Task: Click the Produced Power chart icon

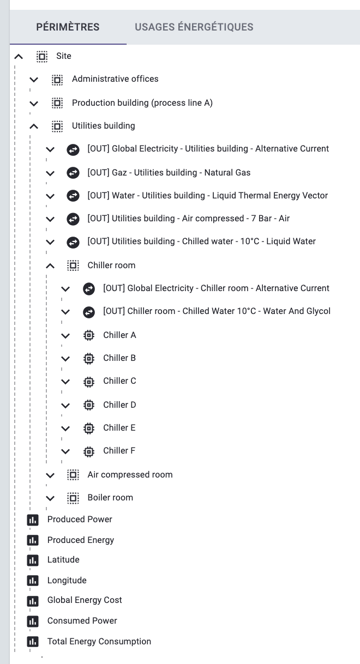Action: click(x=33, y=520)
